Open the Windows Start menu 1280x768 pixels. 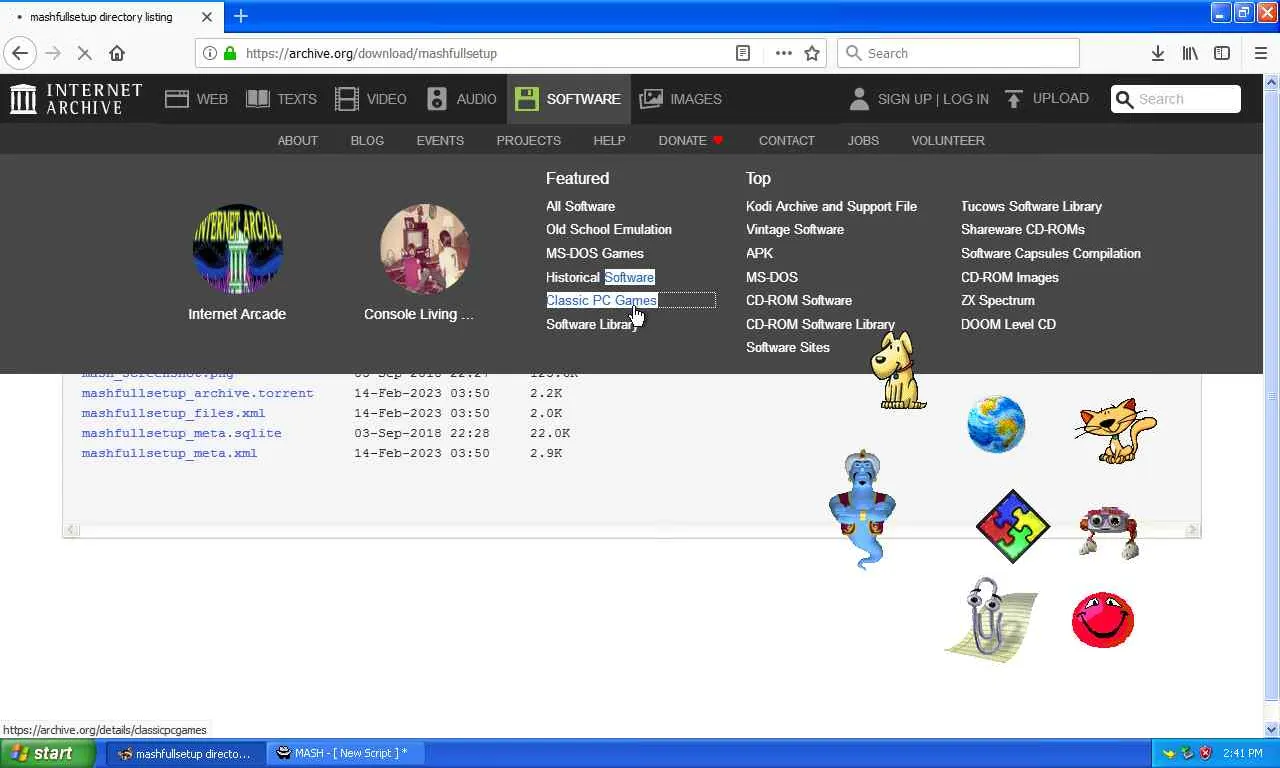(x=48, y=753)
